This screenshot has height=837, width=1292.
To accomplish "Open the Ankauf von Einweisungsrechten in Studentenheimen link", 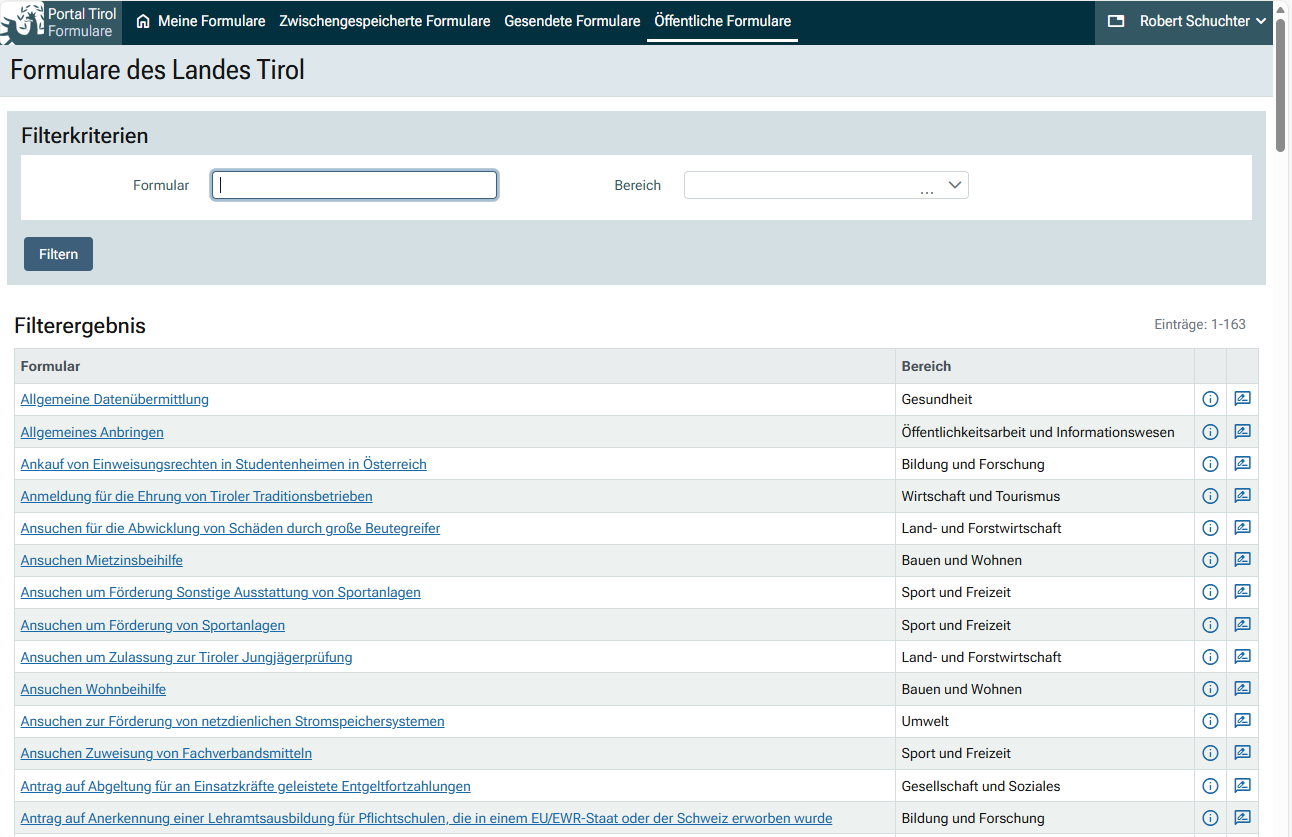I will pos(223,464).
